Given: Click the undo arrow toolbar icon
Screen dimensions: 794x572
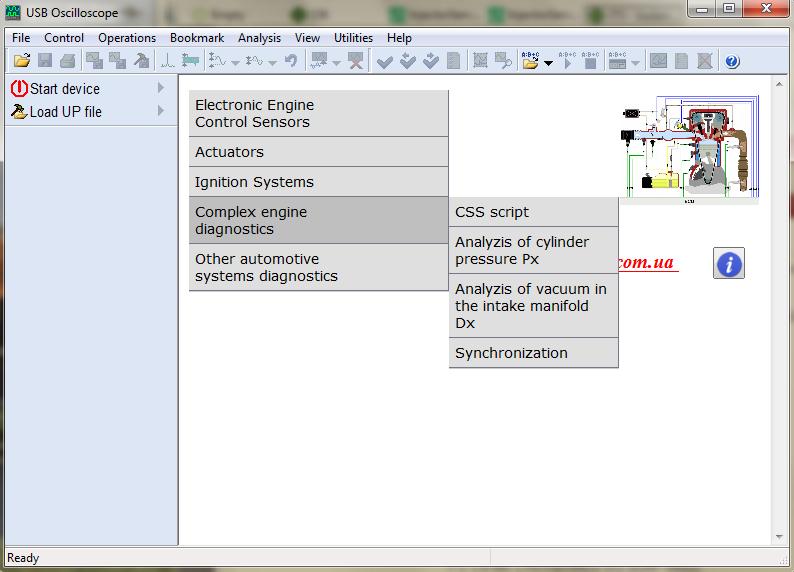Looking at the screenshot, I should pos(290,61).
